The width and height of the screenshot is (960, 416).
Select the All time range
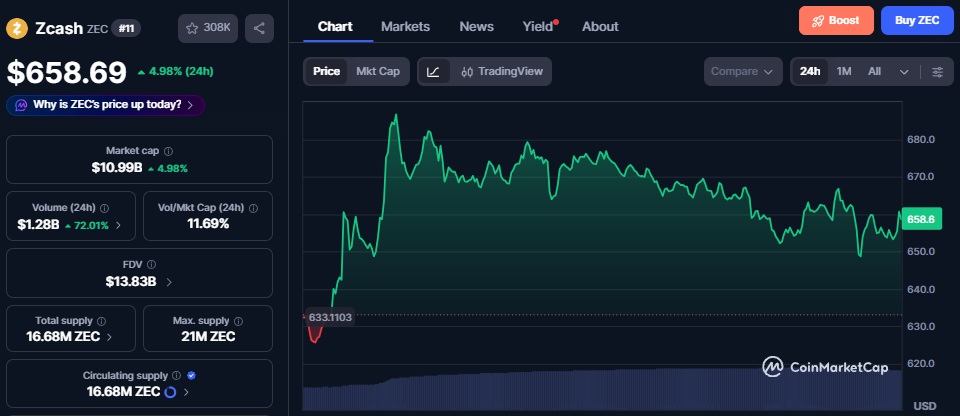[x=874, y=72]
